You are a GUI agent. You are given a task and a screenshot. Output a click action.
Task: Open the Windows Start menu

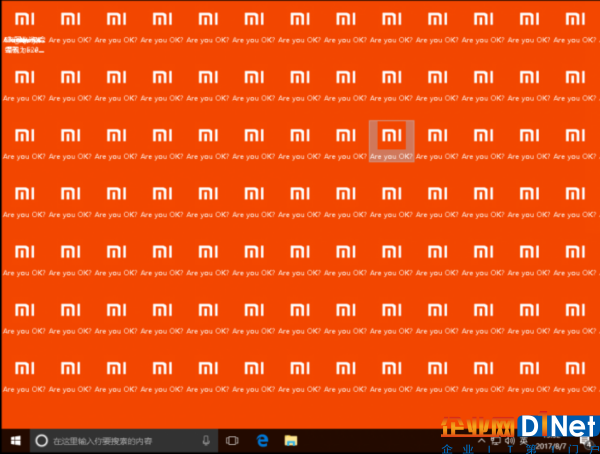tap(15, 441)
